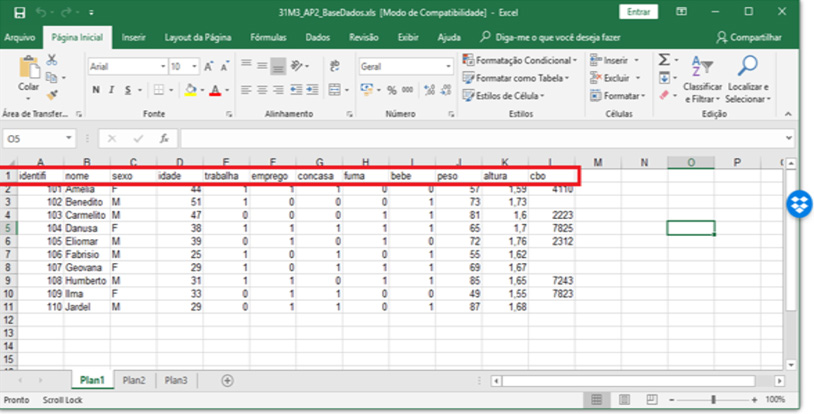Open Estilos de Célula menu
814x414 pixels.
(503, 96)
